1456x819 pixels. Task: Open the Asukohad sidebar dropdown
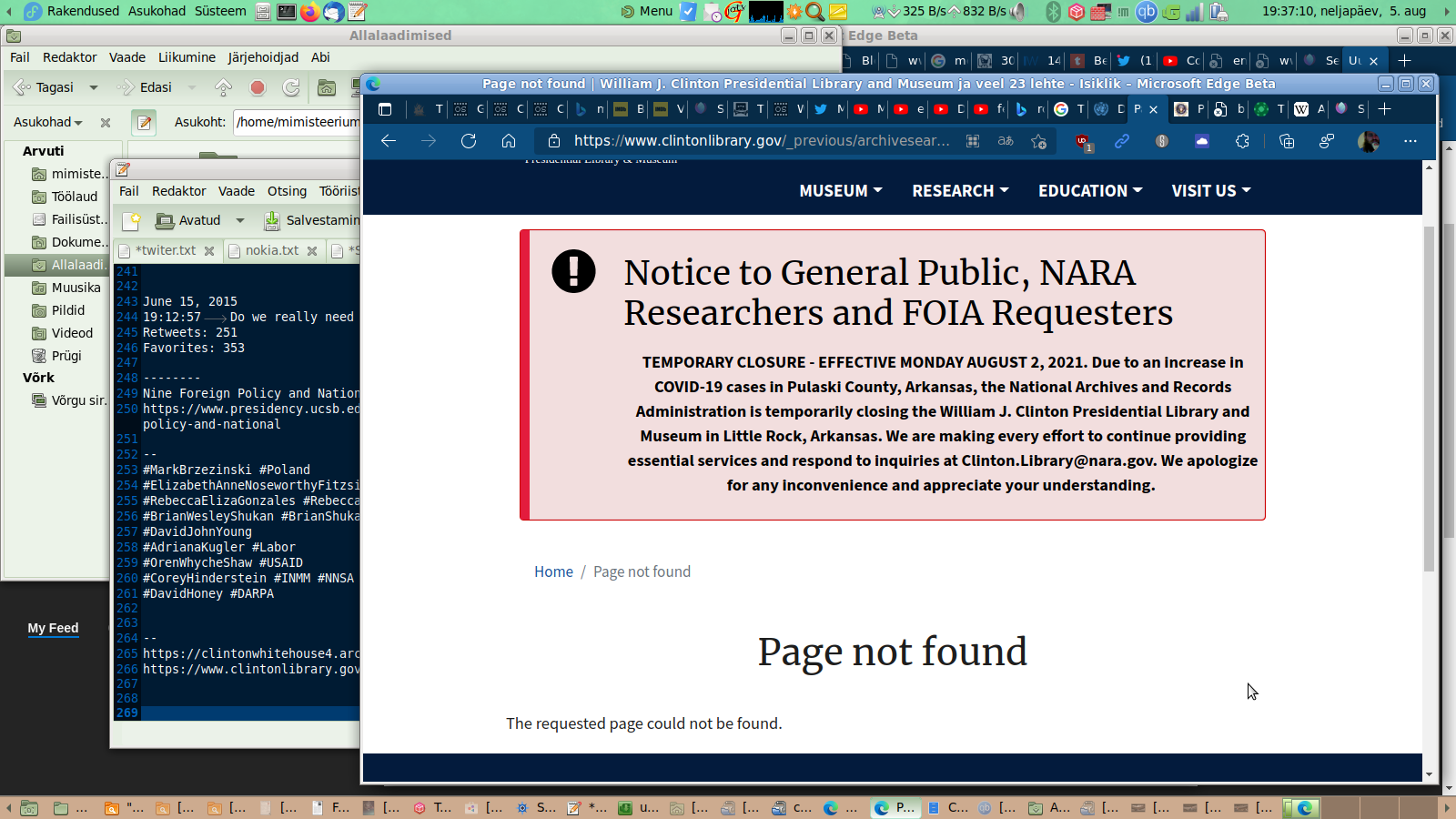click(x=48, y=122)
